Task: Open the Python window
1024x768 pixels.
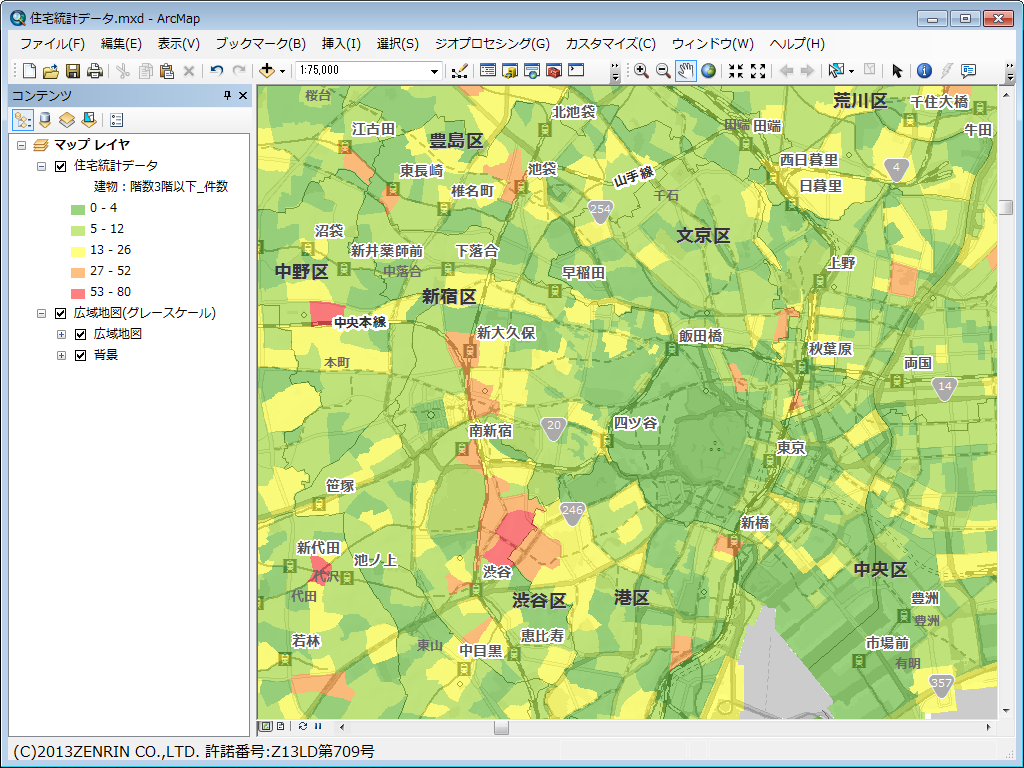Action: [576, 71]
